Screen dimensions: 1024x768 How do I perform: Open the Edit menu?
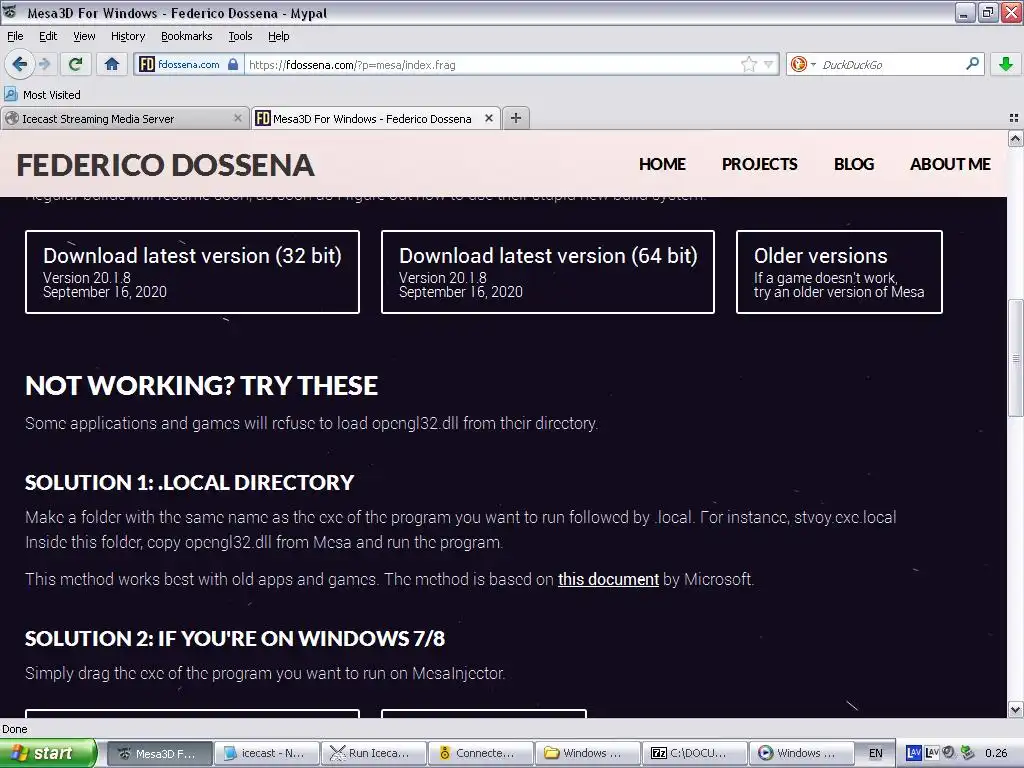tap(48, 36)
